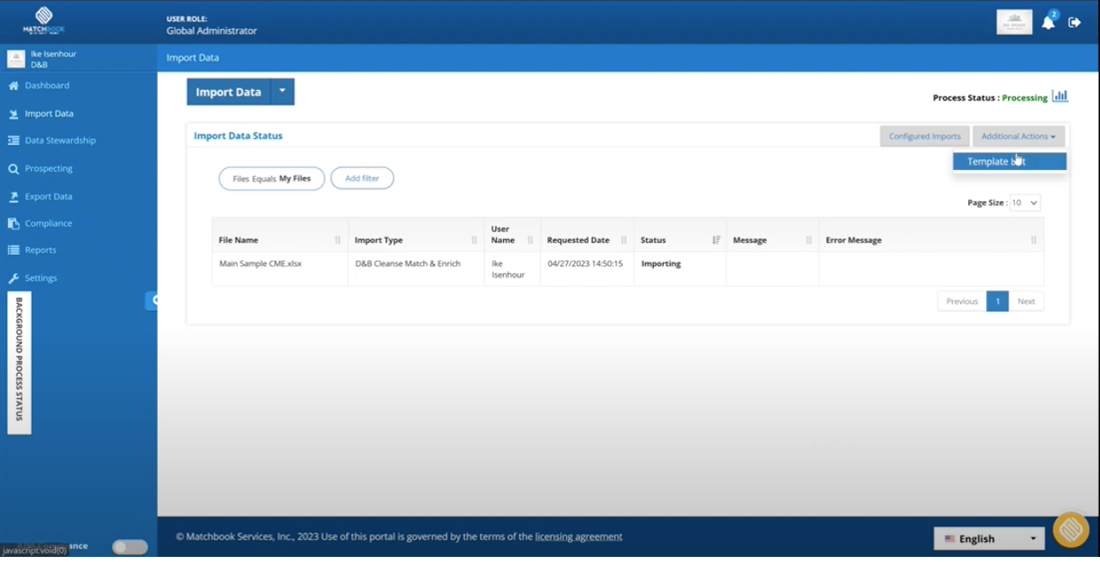Open Dashboard in the sidebar
Viewport: 1100px width, 562px height.
[x=47, y=86]
